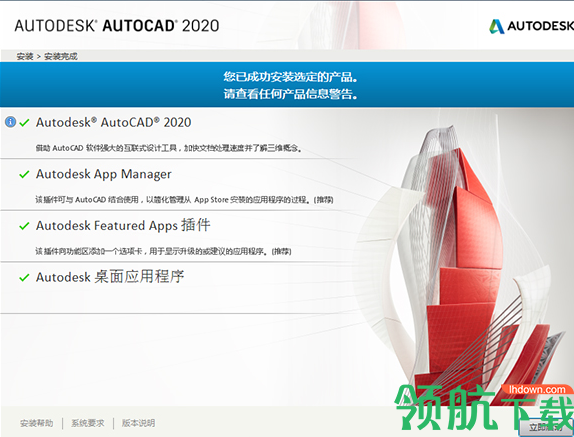The image size is (574, 437).
Task: Click the Featured Apps description mentioning 功能区
Action: 163,251
